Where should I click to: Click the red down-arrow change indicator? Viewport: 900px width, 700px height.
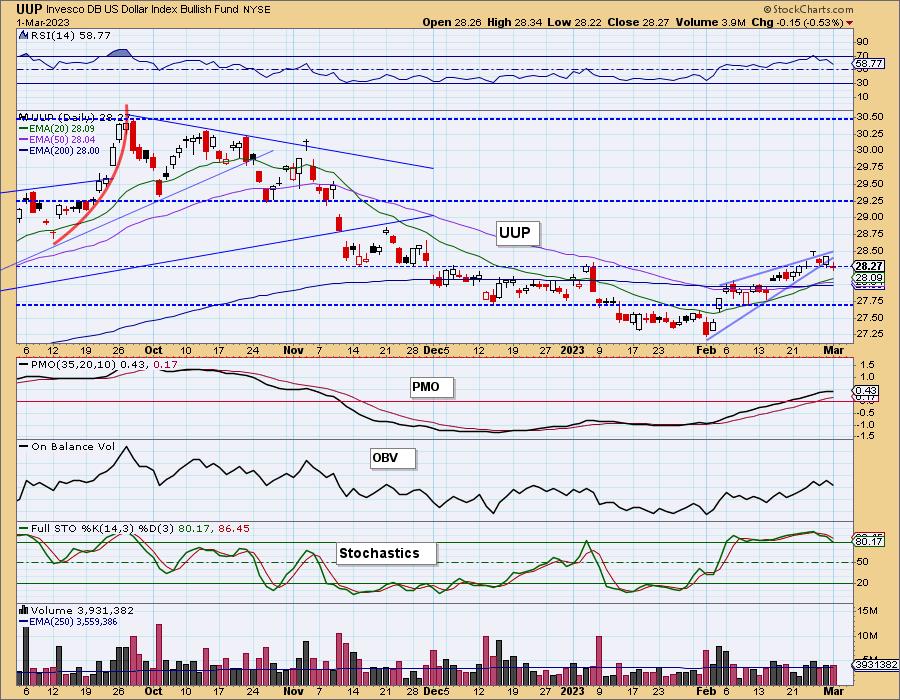coord(849,23)
